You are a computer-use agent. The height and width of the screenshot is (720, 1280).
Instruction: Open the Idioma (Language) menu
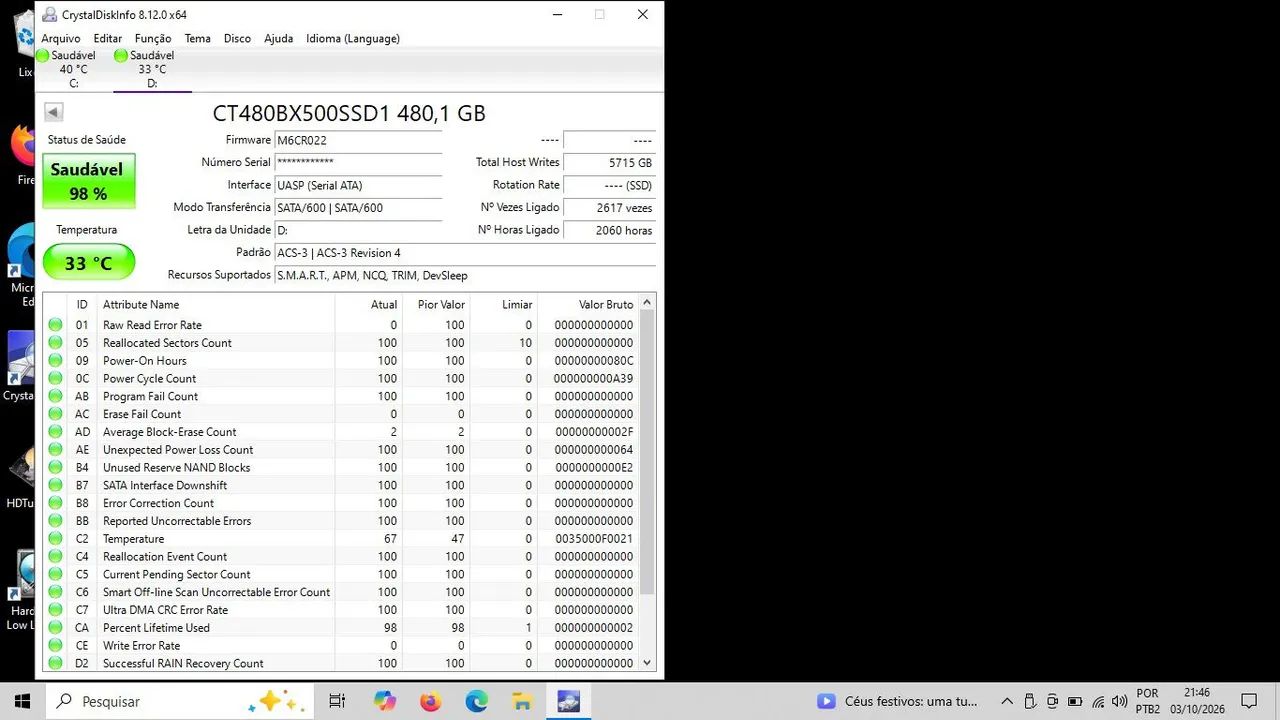click(x=353, y=38)
